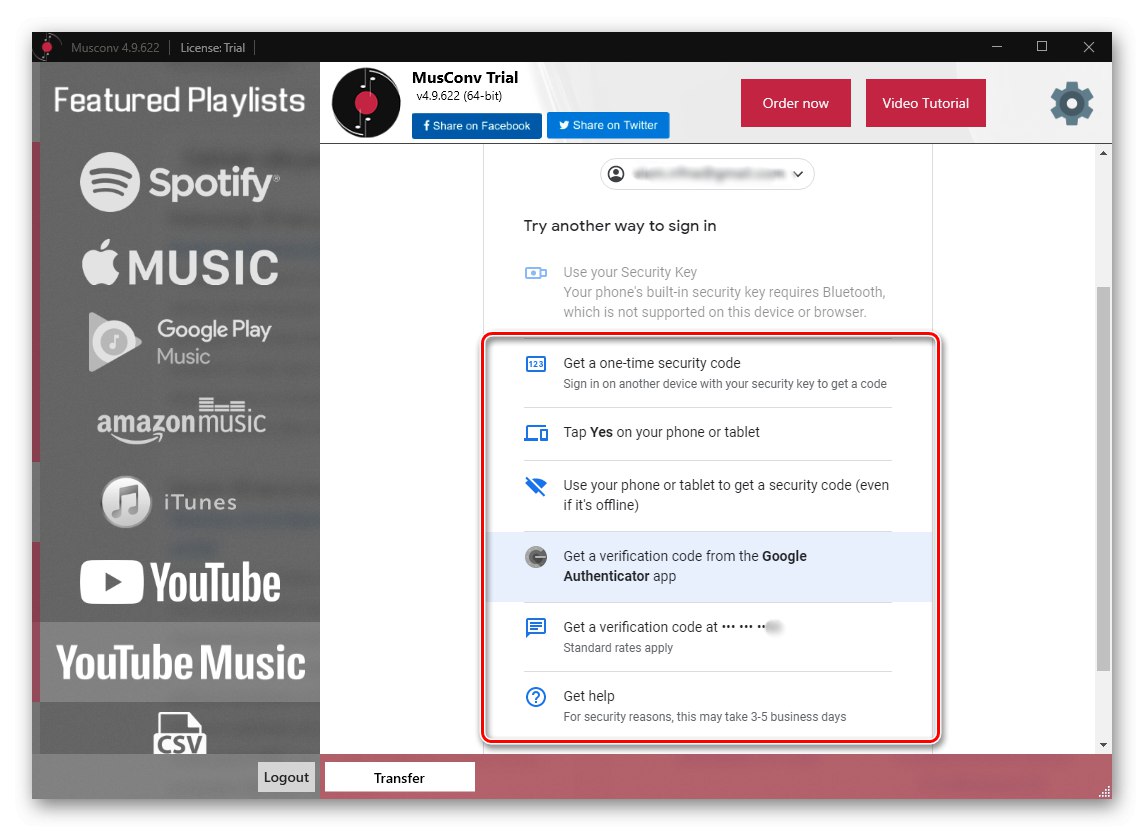
Task: Expand the Google account selector dropdown
Action: (707, 174)
